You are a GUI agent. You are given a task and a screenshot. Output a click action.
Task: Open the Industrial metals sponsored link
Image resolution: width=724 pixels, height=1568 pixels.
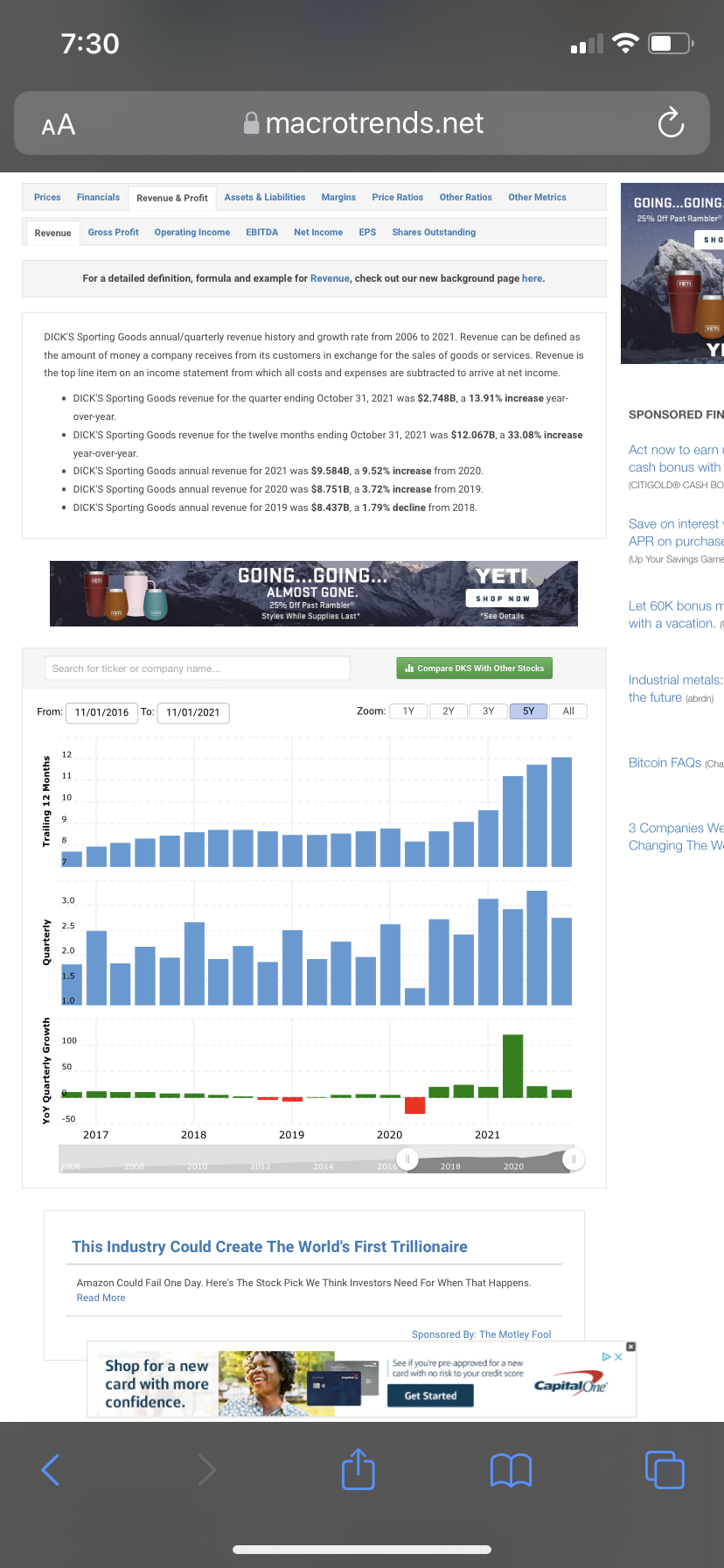click(x=676, y=689)
